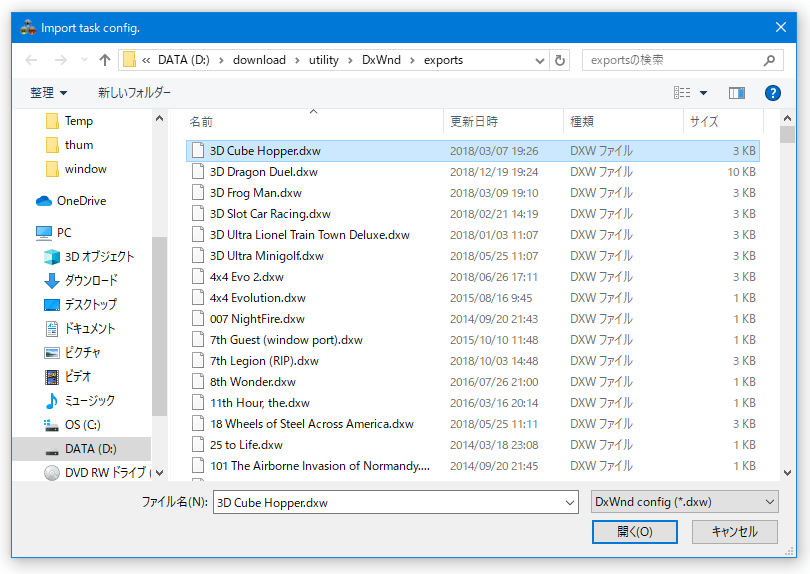Go up one folder level
The width and height of the screenshot is (810, 574).
[x=105, y=60]
